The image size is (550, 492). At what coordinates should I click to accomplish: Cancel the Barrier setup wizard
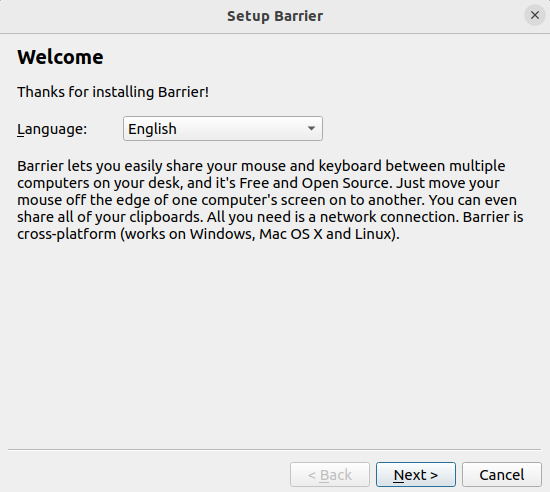502,475
